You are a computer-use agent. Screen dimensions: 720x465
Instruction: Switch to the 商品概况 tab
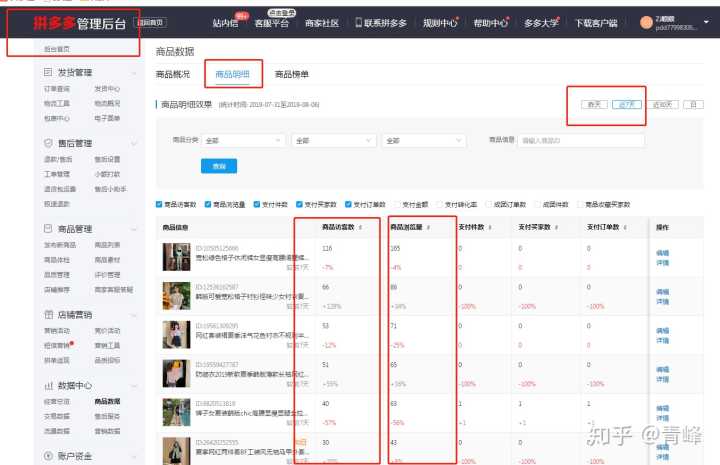(x=172, y=74)
